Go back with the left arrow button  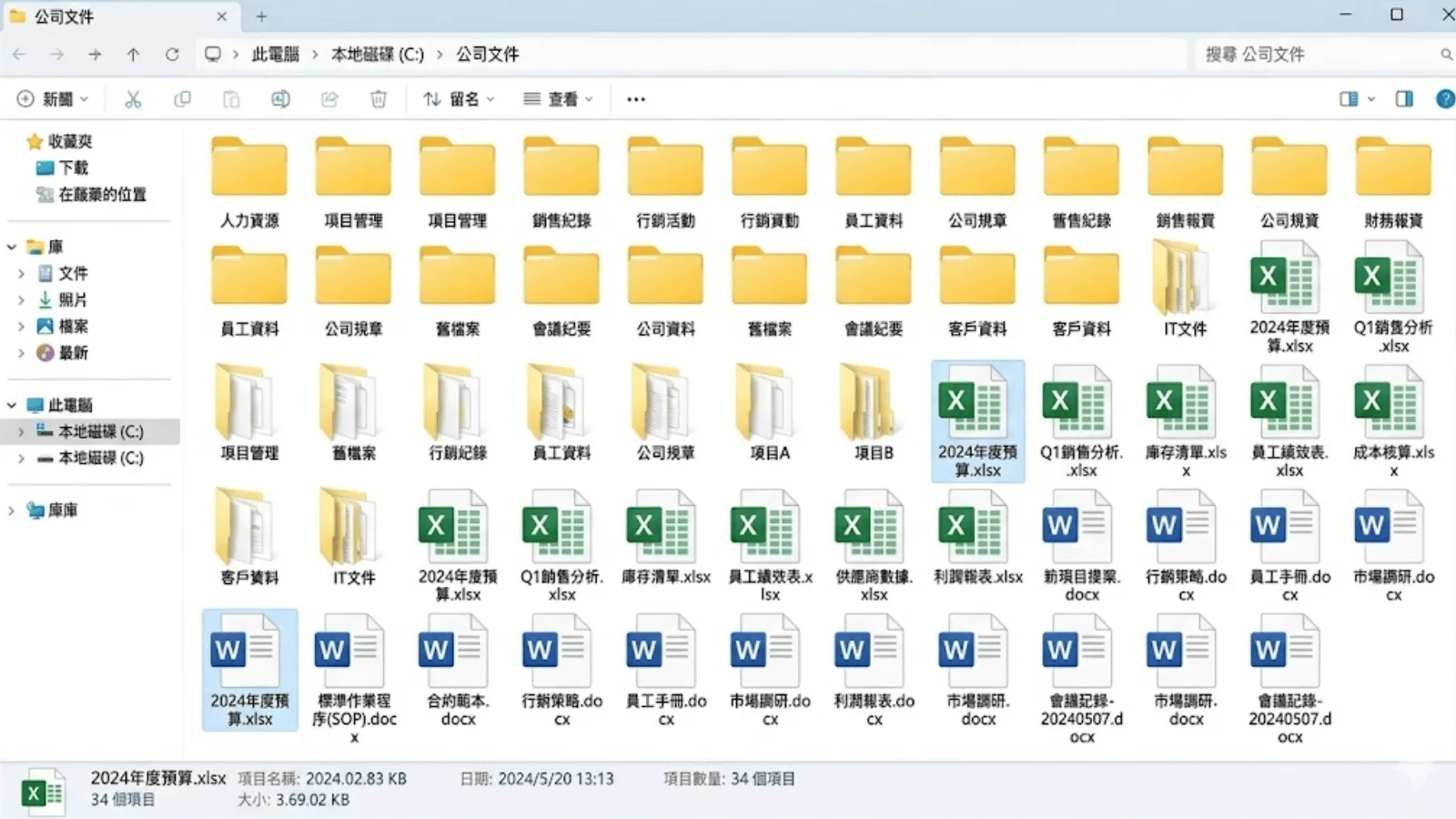[19, 55]
